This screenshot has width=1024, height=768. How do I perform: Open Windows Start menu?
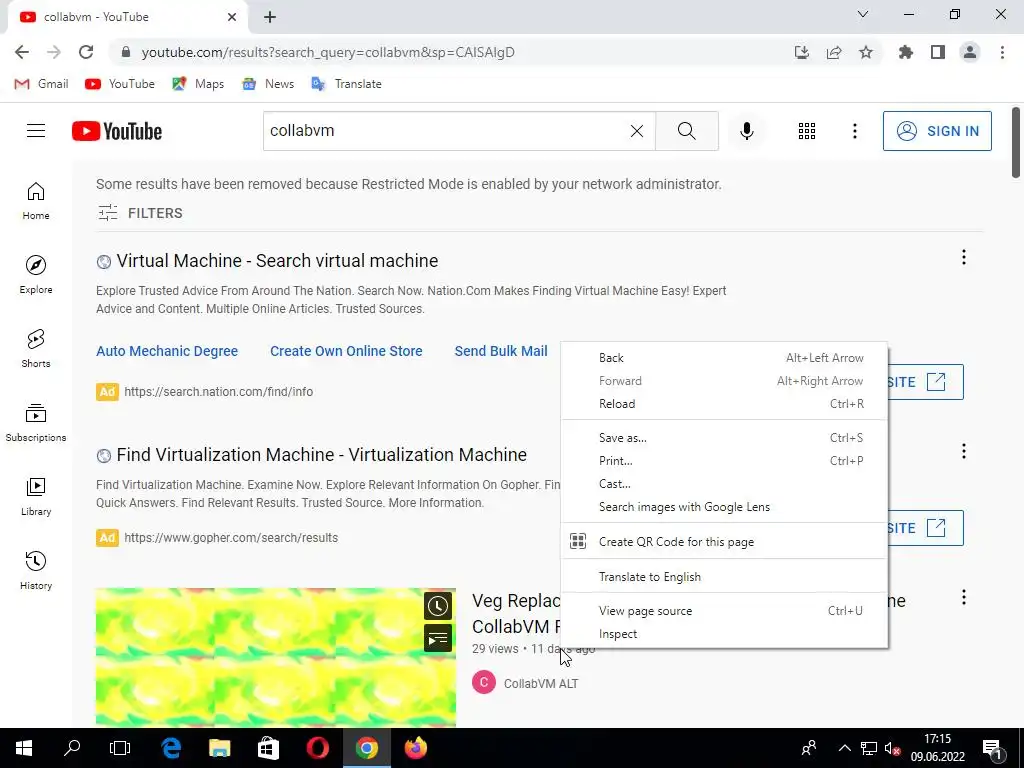coord(24,748)
